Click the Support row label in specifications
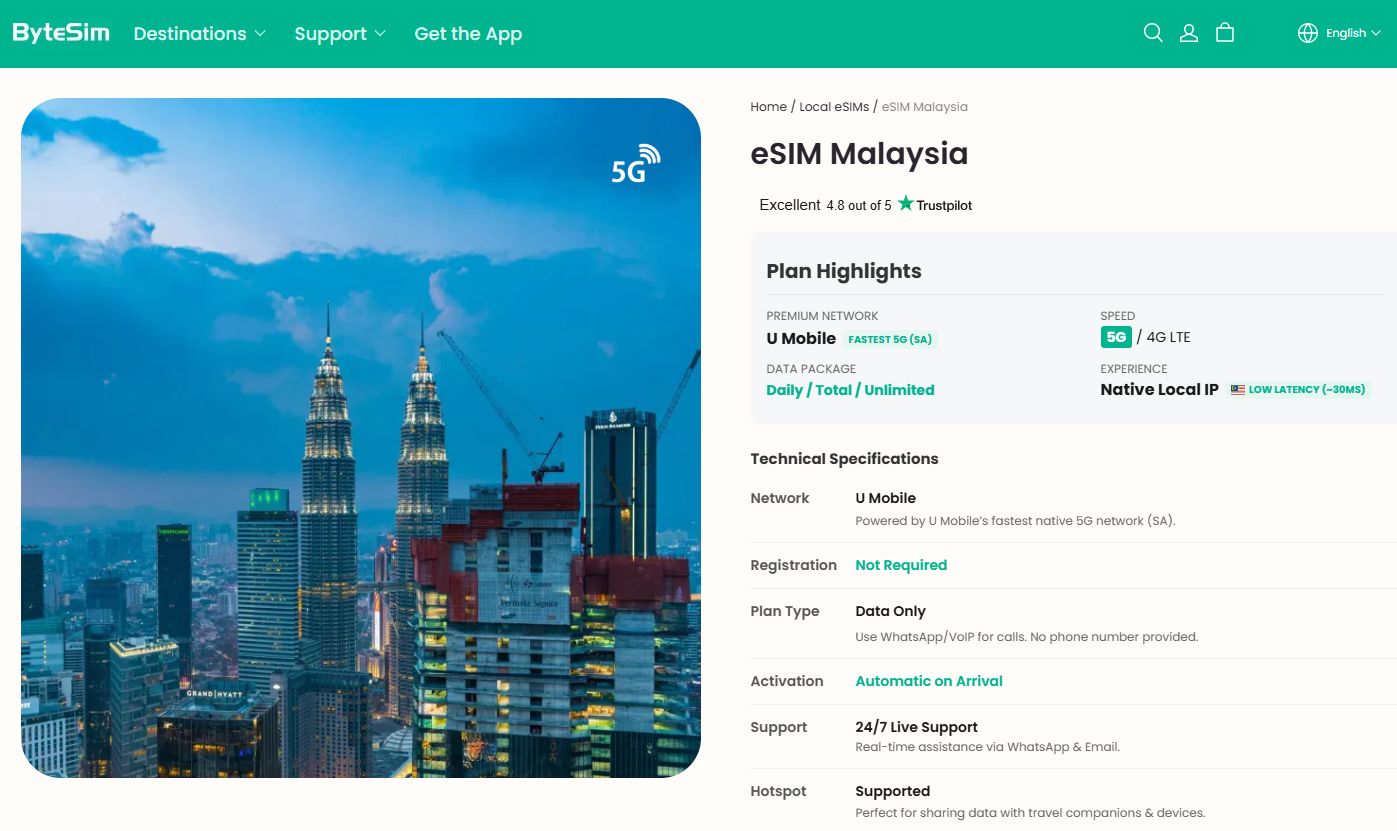1397x831 pixels. pos(779,727)
